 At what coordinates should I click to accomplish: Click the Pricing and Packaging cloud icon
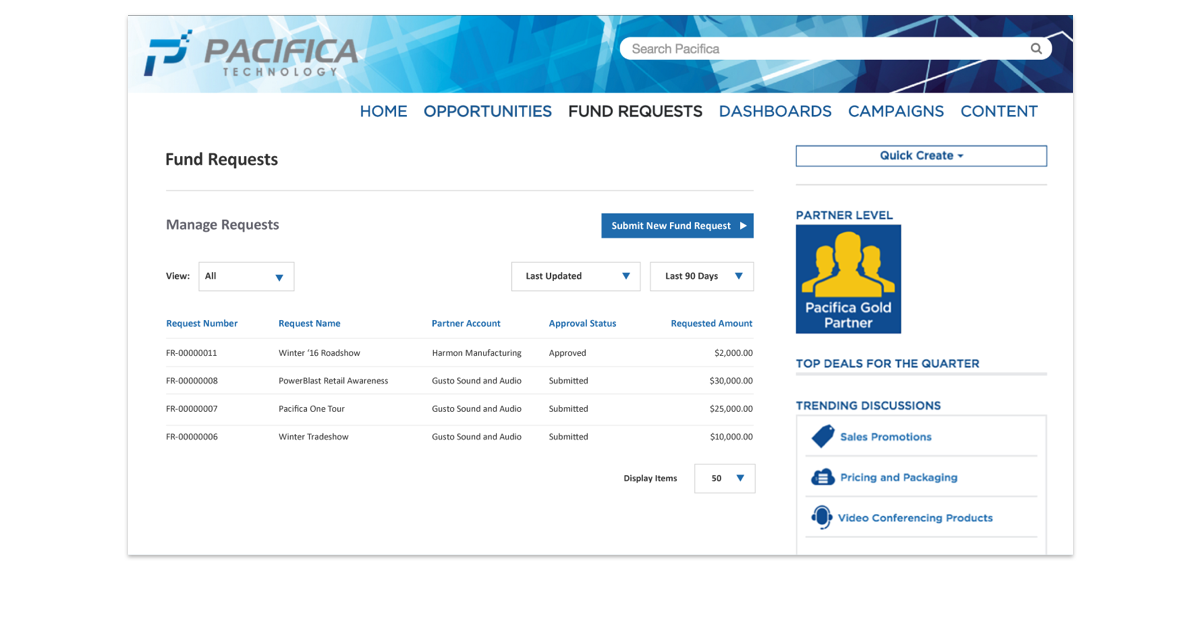tap(823, 477)
